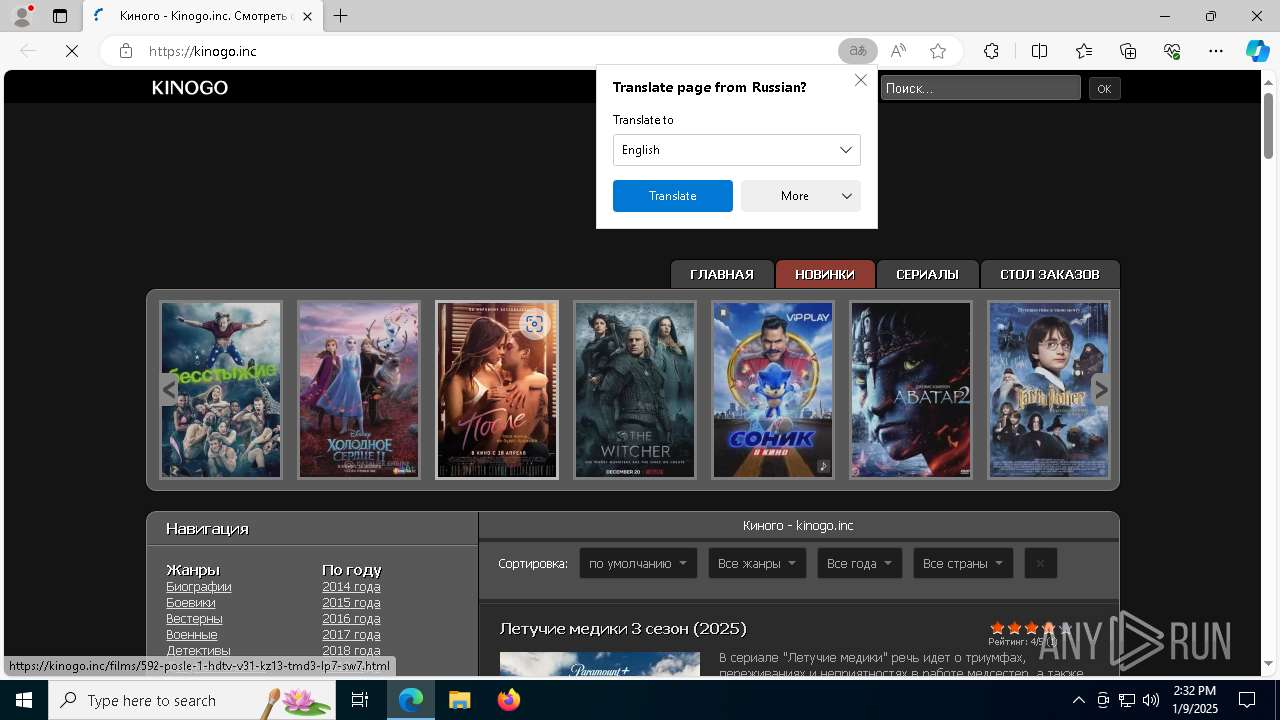
Task: Open Летучие медики 3 сезон title
Action: pyautogui.click(x=623, y=629)
